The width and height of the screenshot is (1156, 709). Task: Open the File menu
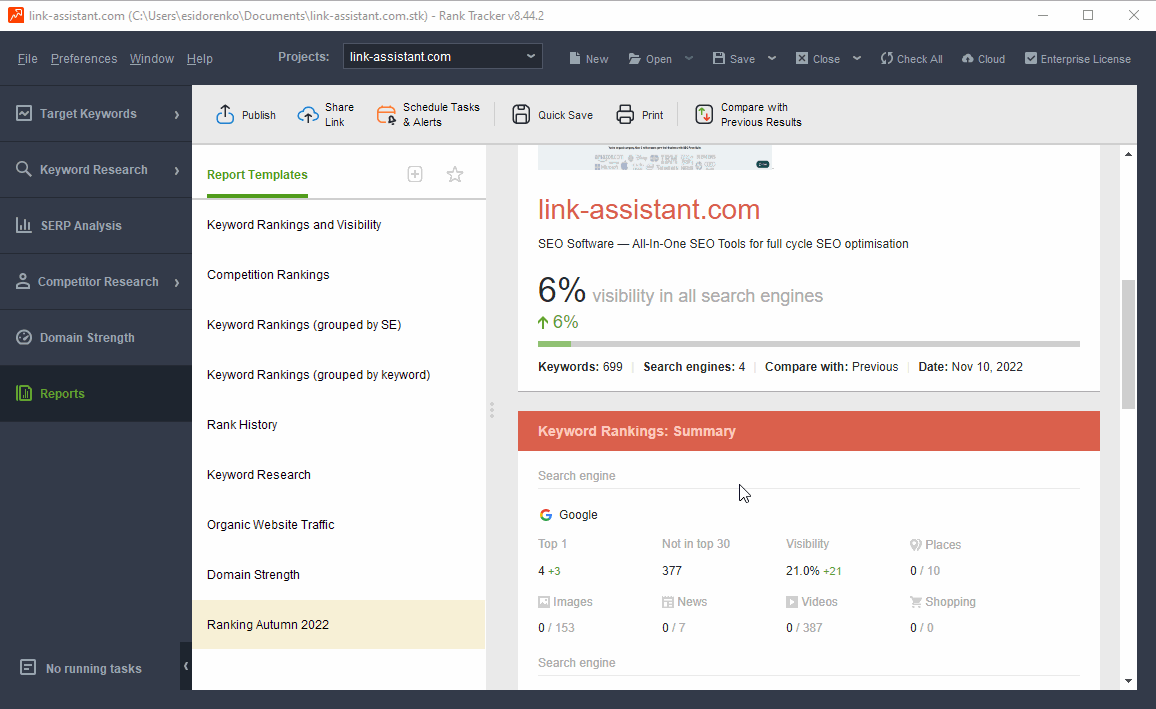[x=27, y=58]
